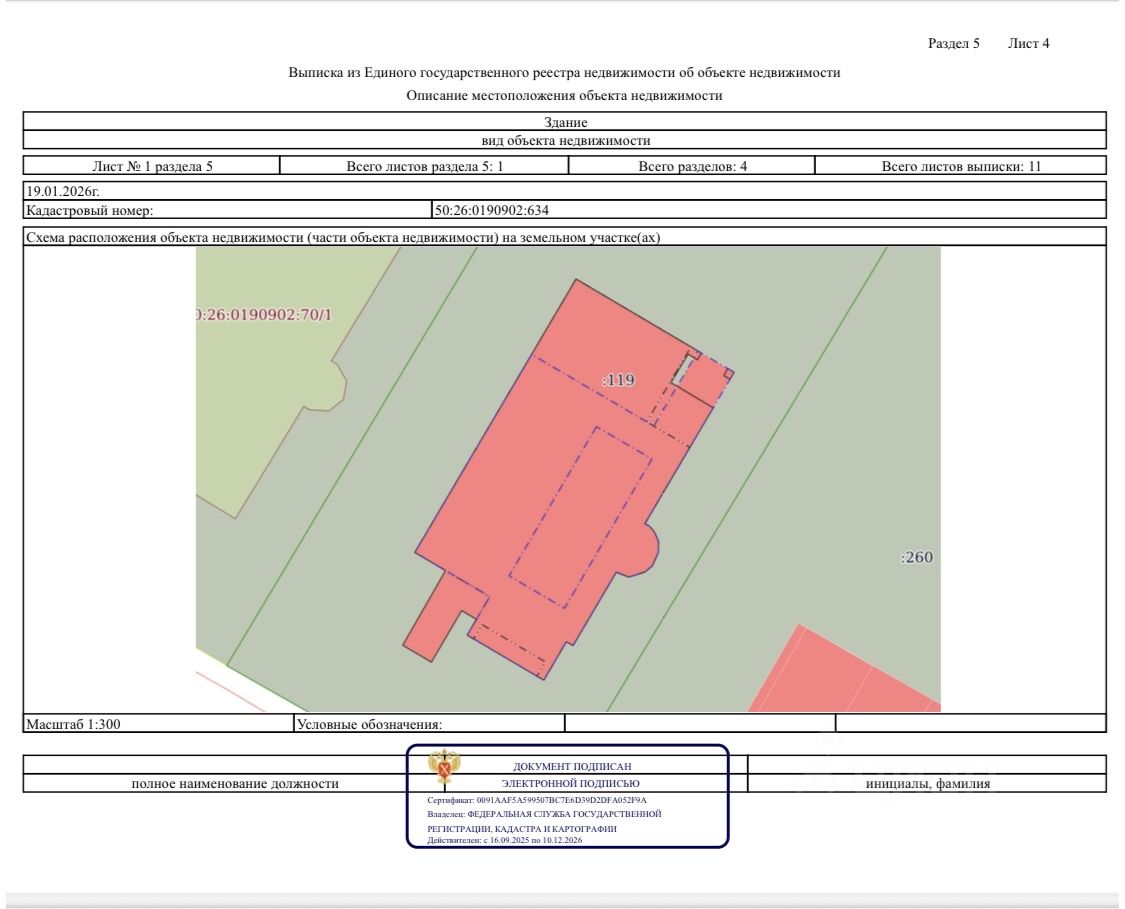Click the "Лист 4" page label
This screenshot has width=1125, height=909.
(x=1029, y=43)
